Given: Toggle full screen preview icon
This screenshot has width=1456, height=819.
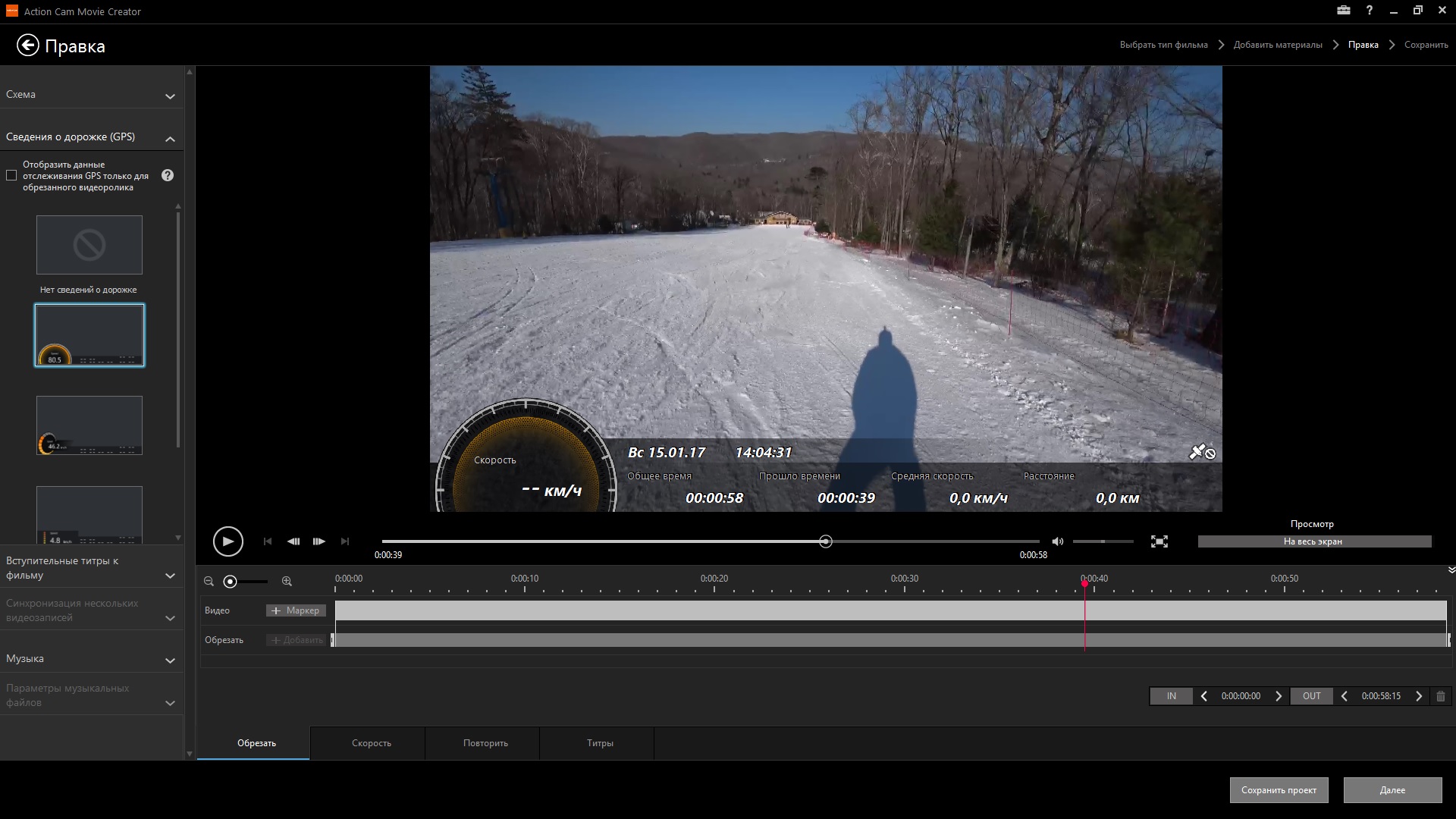Looking at the screenshot, I should tap(1159, 541).
